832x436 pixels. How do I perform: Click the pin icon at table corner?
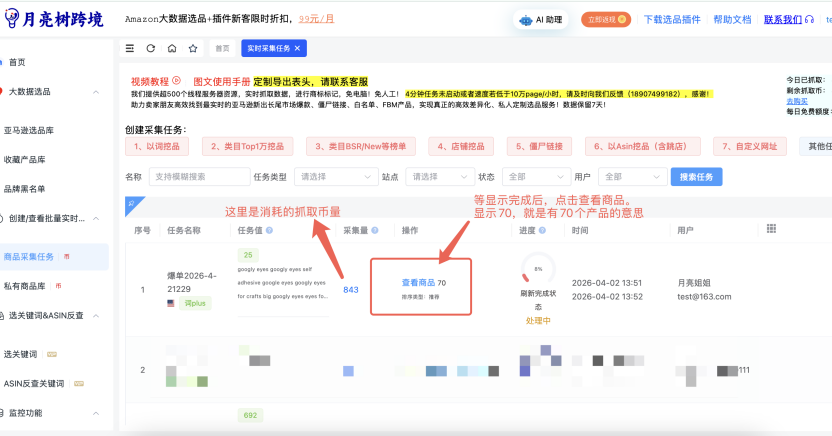130,203
